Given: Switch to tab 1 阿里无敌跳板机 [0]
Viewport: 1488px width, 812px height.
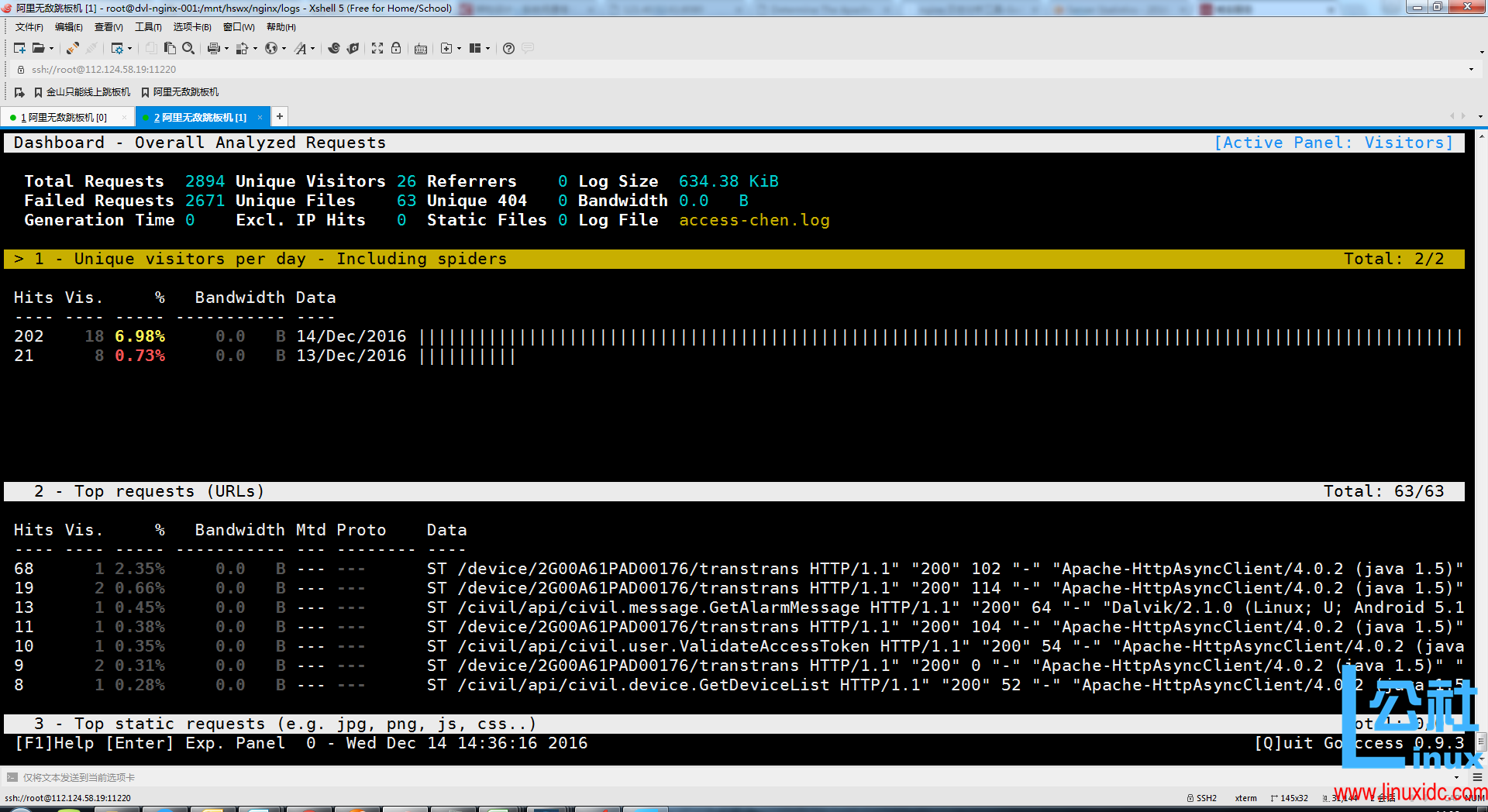Looking at the screenshot, I should tap(64, 118).
